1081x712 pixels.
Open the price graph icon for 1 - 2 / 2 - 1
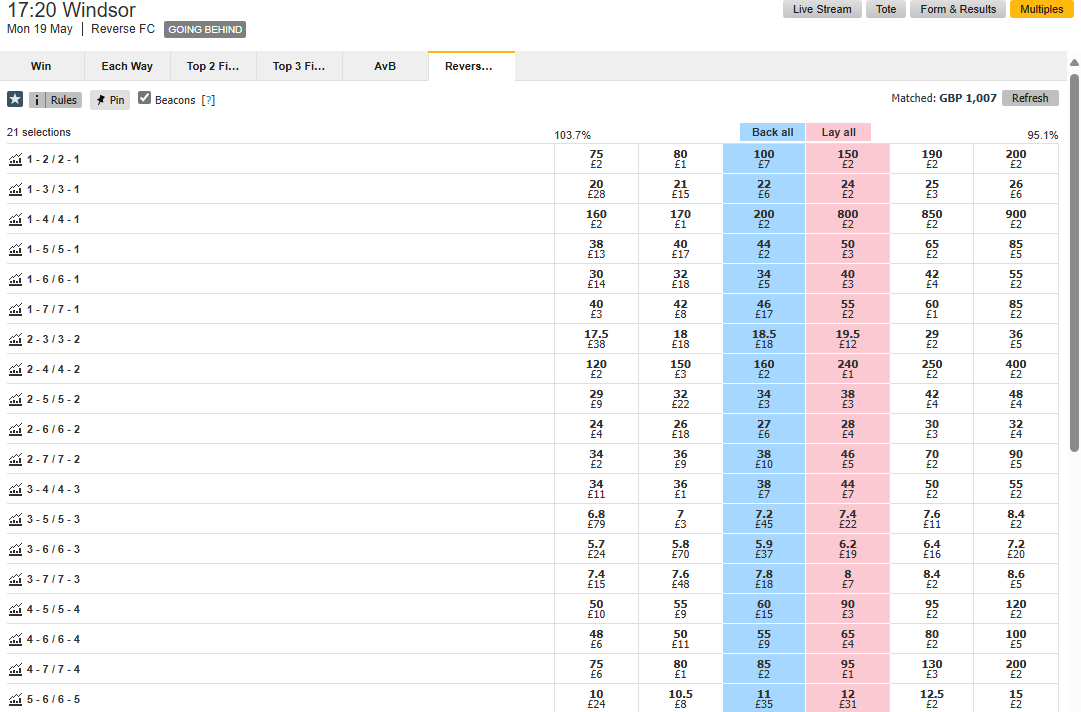(15, 159)
